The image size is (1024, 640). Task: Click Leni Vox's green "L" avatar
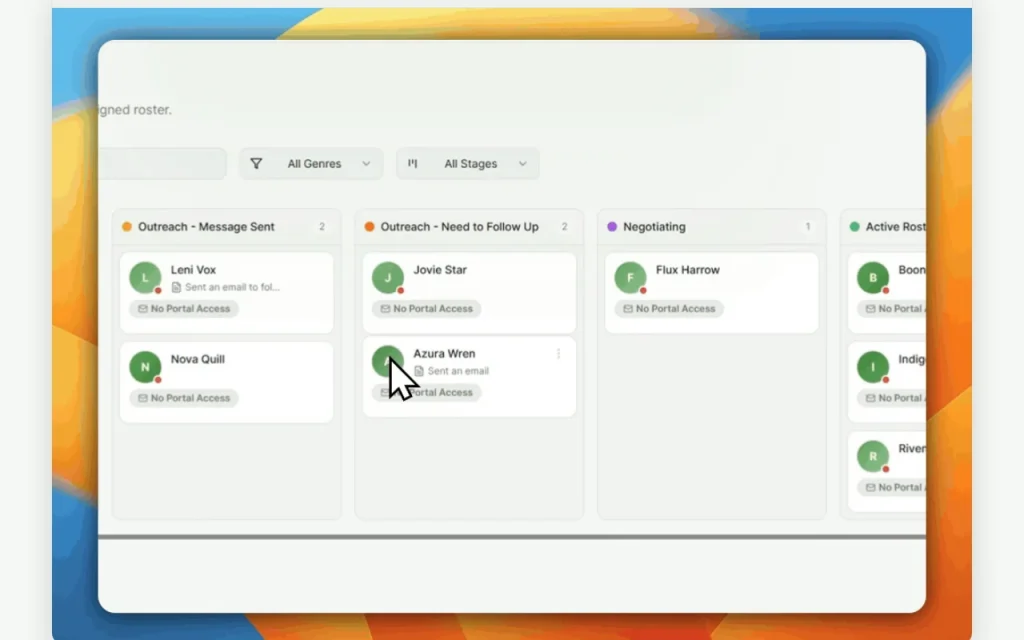pos(145,278)
